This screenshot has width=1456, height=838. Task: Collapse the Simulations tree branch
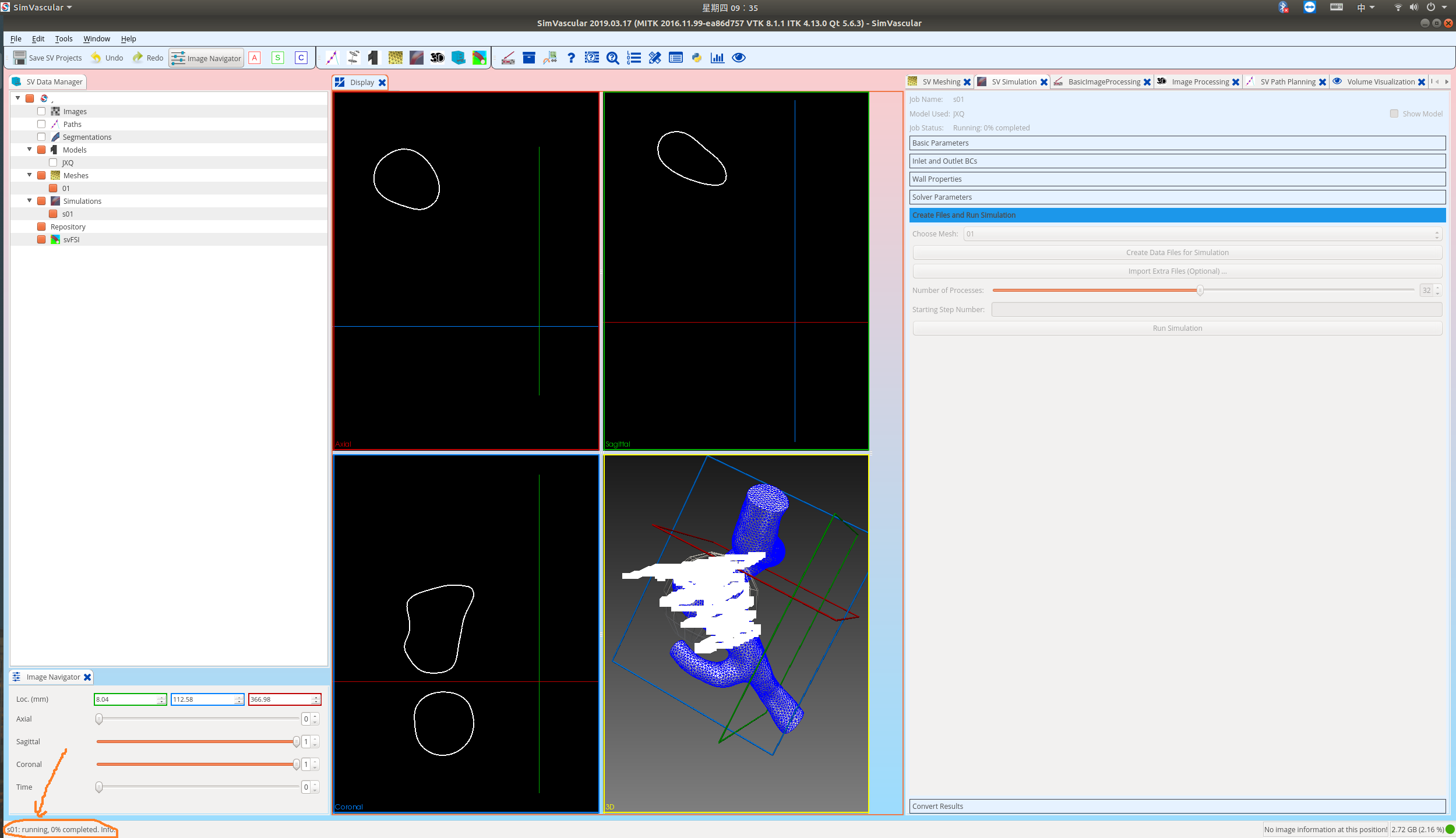29,200
